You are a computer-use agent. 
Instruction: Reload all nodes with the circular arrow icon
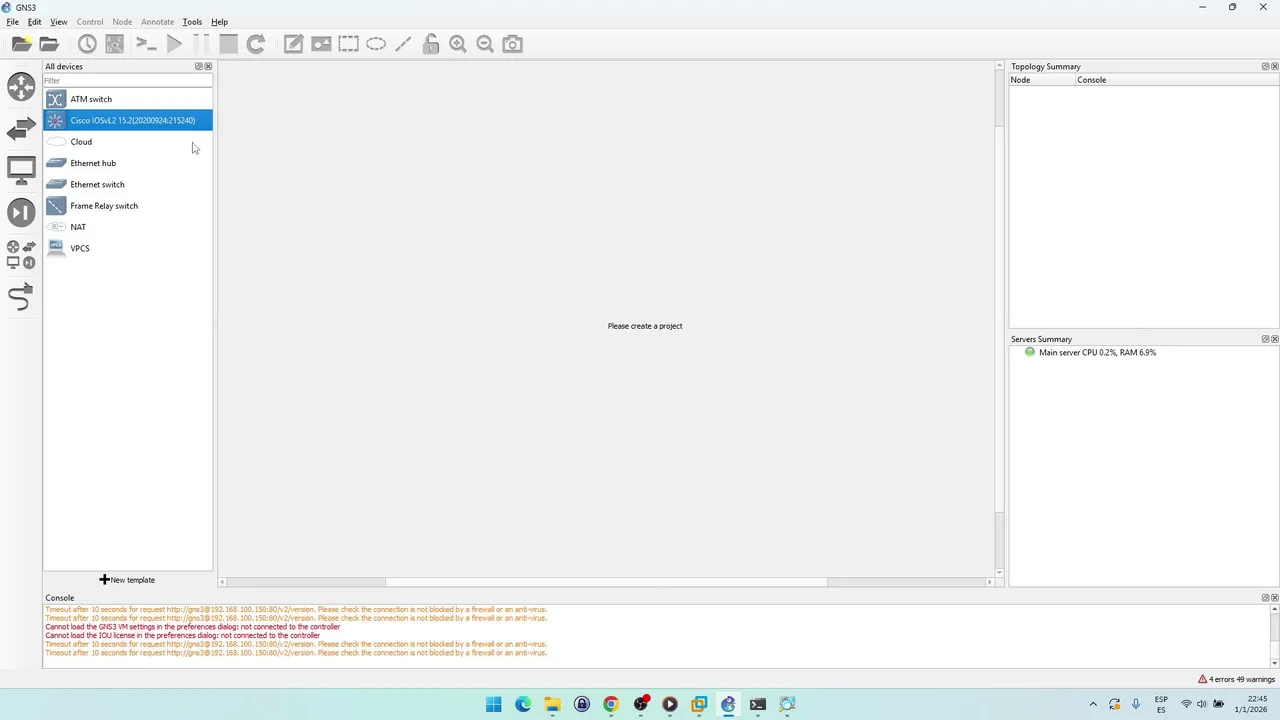coord(256,44)
